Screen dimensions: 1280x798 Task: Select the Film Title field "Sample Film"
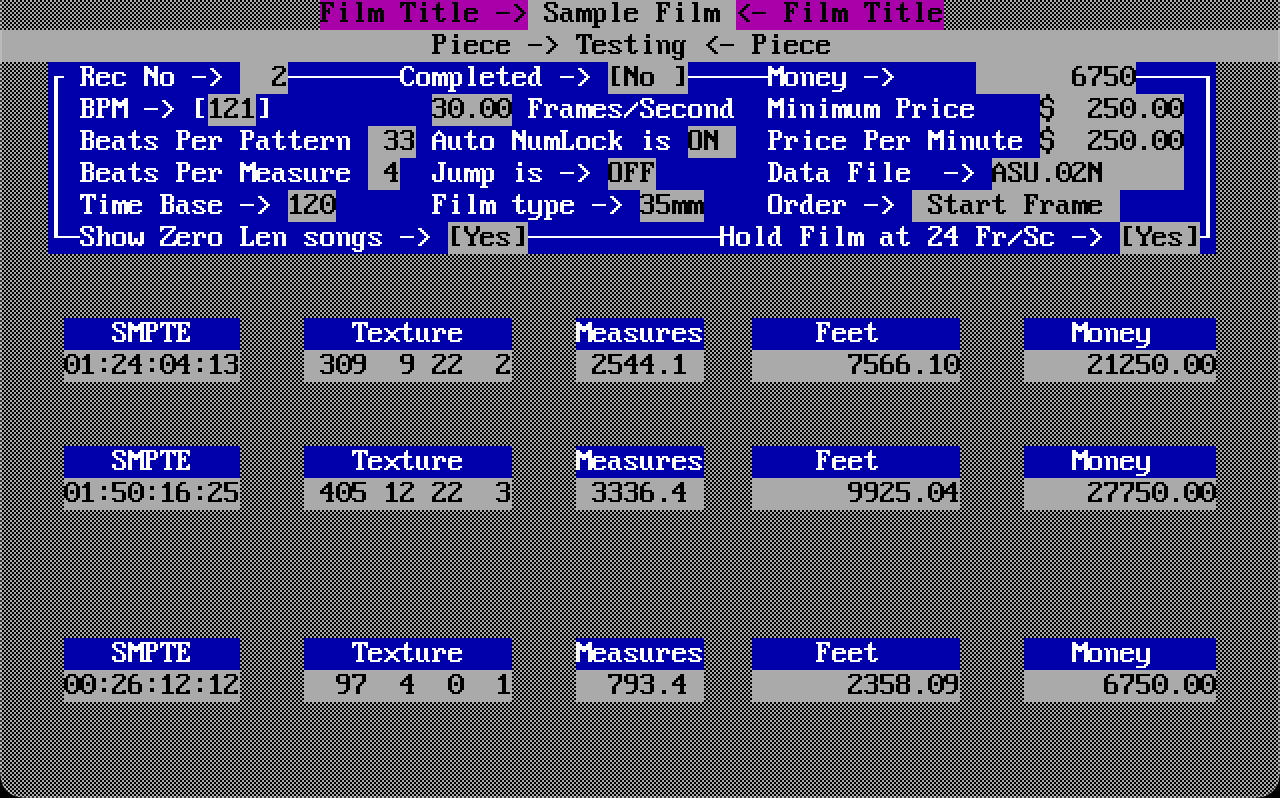coord(632,14)
